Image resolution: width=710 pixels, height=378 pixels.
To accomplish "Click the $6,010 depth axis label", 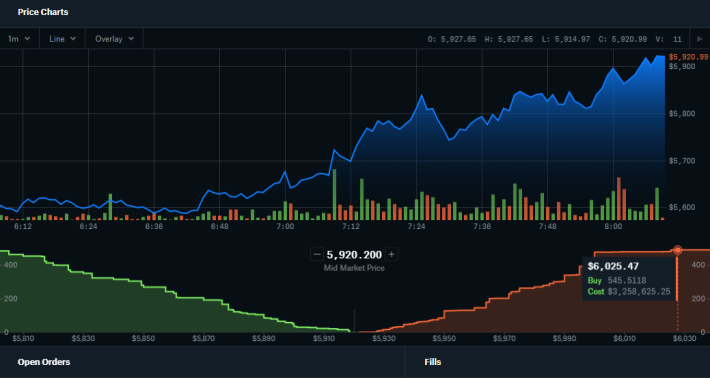I will [624, 339].
